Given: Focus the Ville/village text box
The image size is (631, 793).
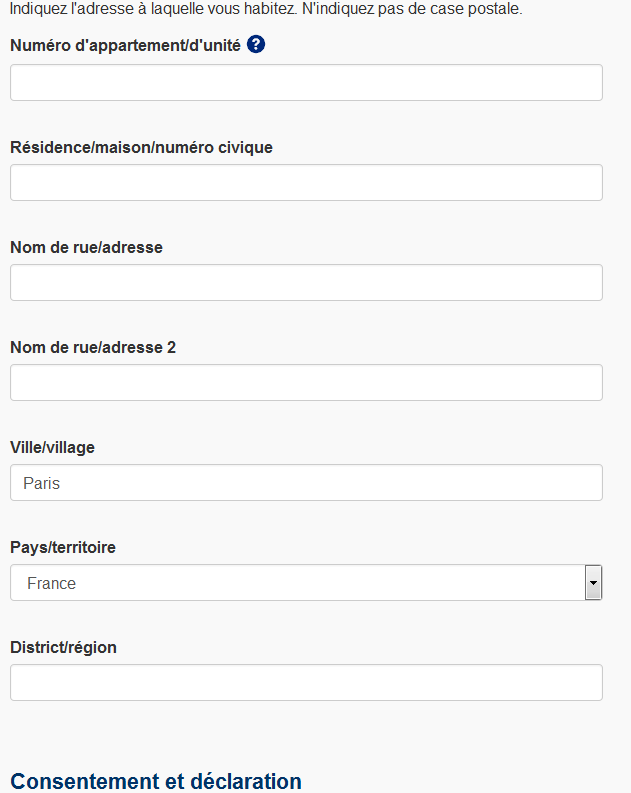Looking at the screenshot, I should [x=306, y=483].
